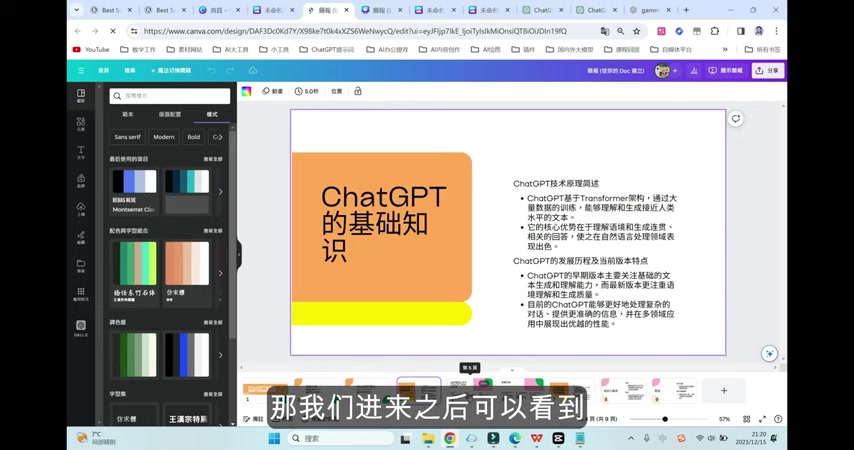The height and width of the screenshot is (450, 854).
Task: Filter styles by Bold
Action: click(194, 137)
